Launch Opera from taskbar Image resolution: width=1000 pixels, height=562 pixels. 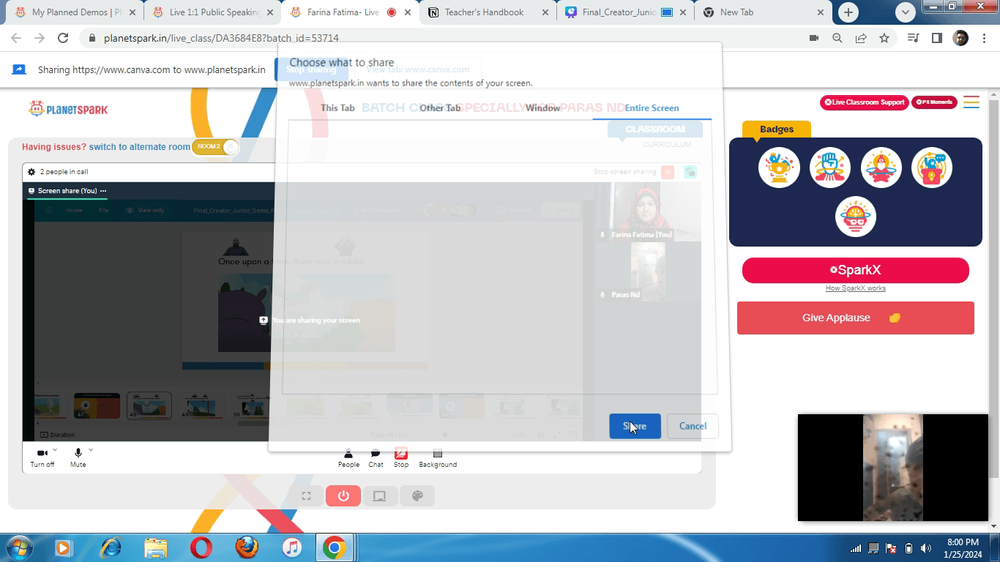[x=201, y=548]
